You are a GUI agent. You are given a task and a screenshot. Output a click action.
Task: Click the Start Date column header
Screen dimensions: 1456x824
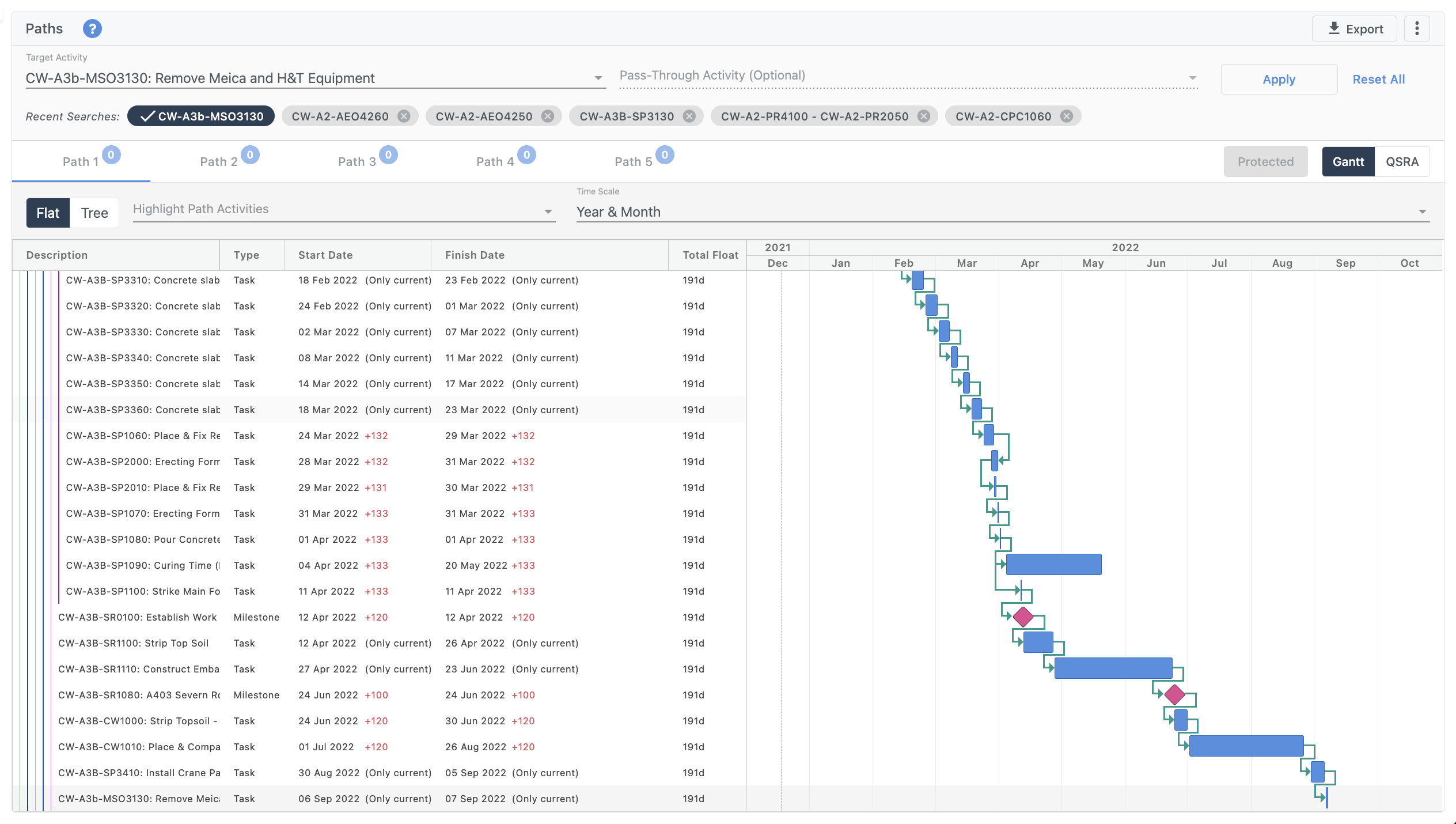pos(358,255)
